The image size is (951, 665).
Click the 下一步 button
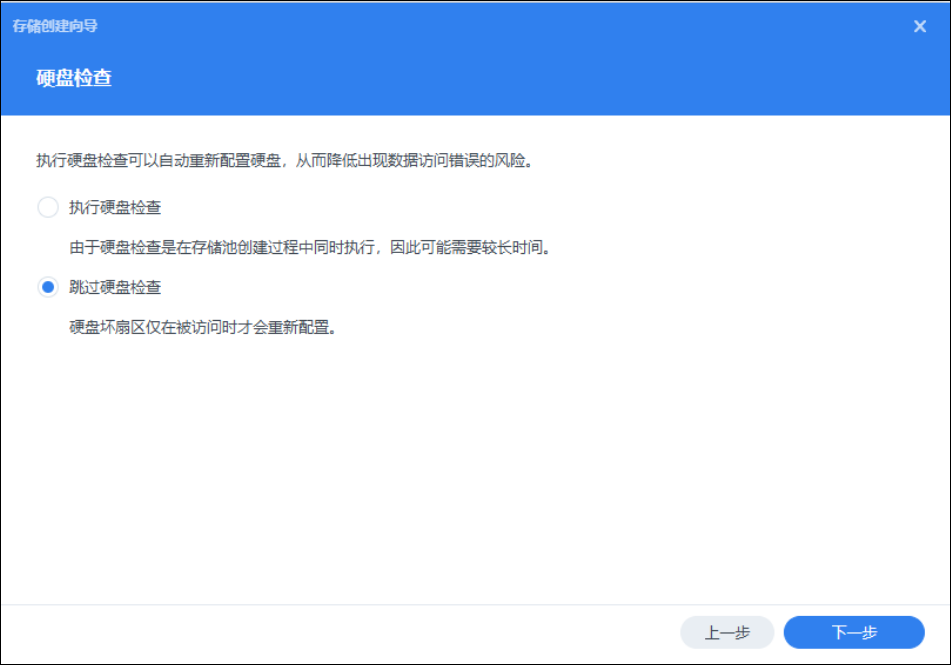(854, 632)
